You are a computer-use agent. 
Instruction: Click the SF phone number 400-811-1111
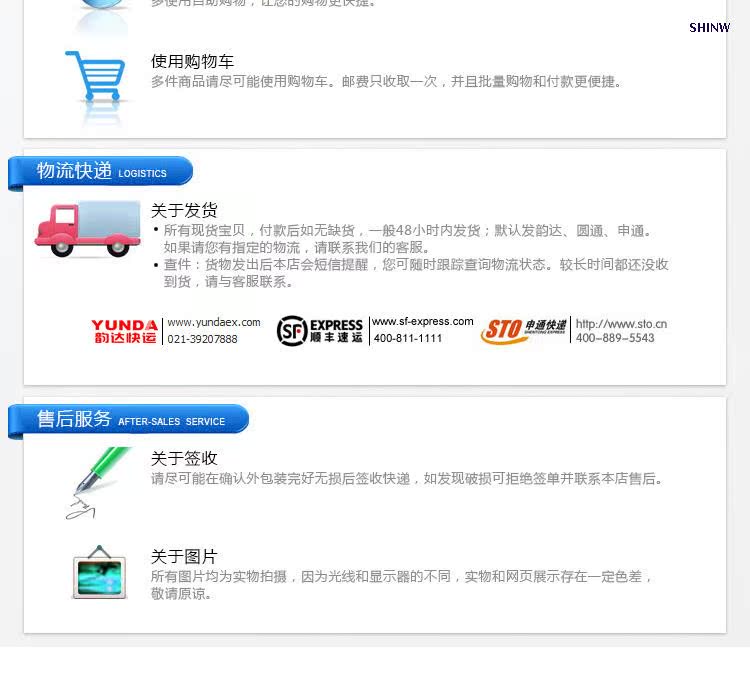(408, 338)
